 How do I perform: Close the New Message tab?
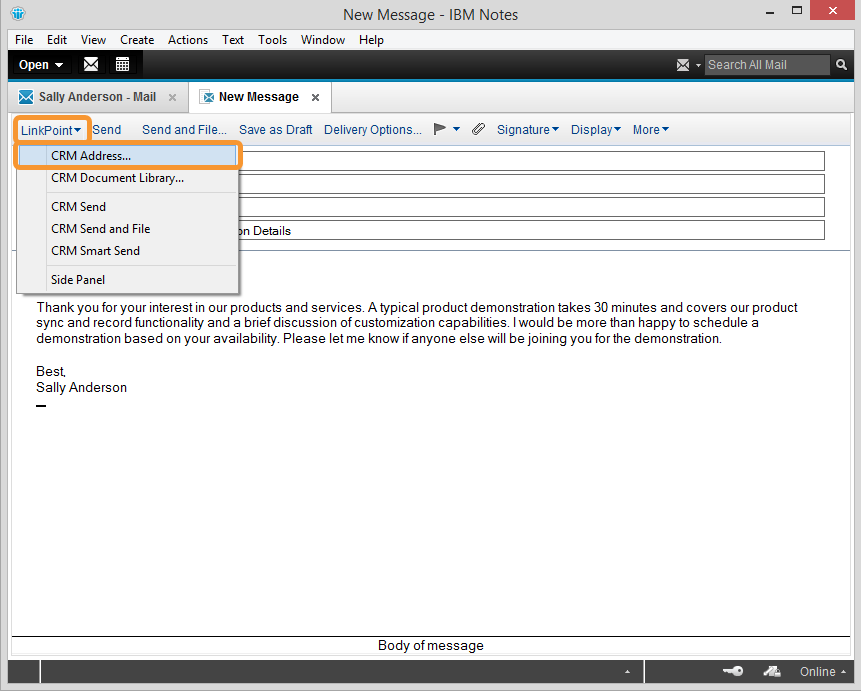[315, 97]
